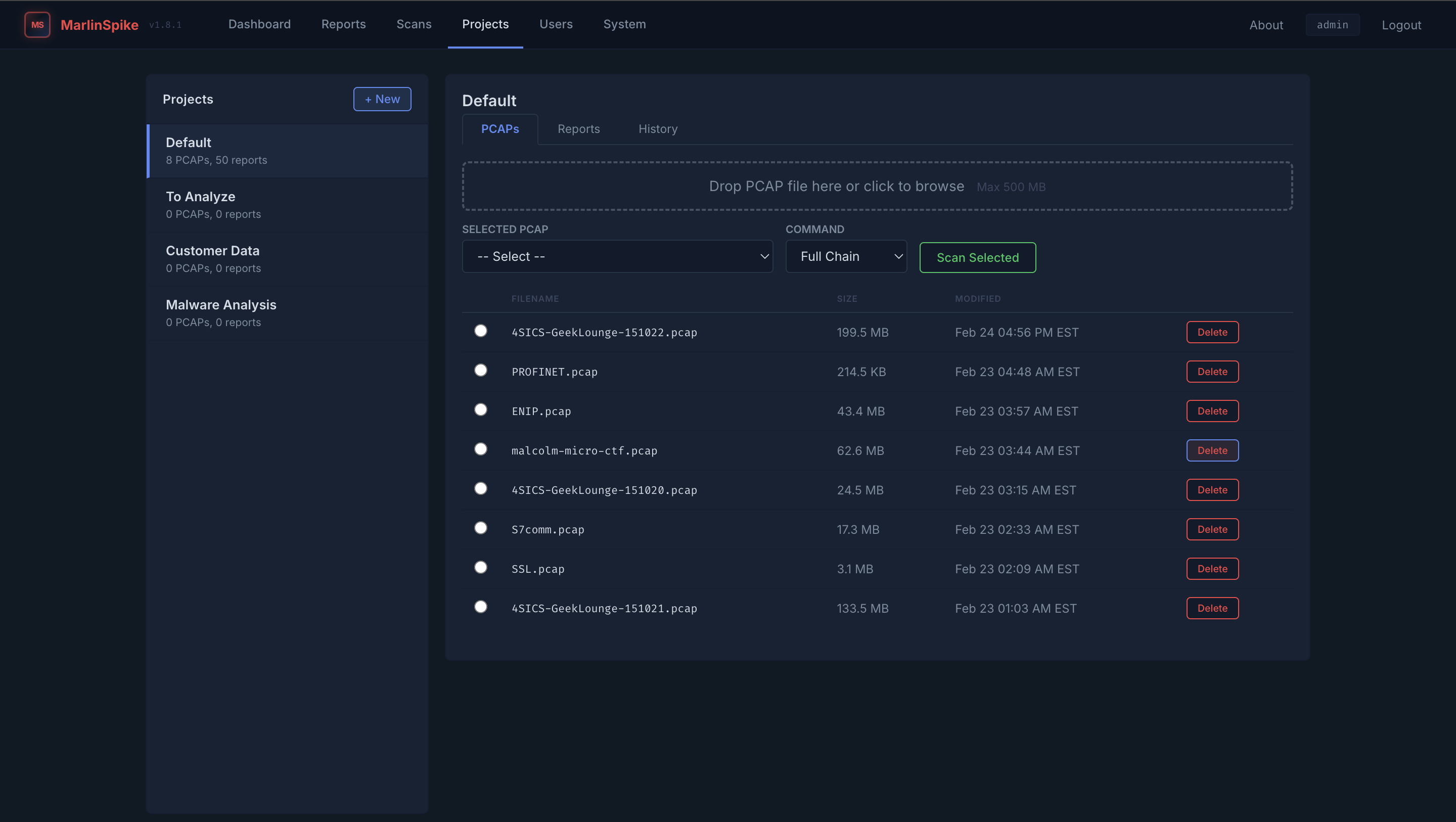The height and width of the screenshot is (822, 1456).
Task: Select the malcolm-micro-ctf.pcap radio button
Action: (x=481, y=449)
